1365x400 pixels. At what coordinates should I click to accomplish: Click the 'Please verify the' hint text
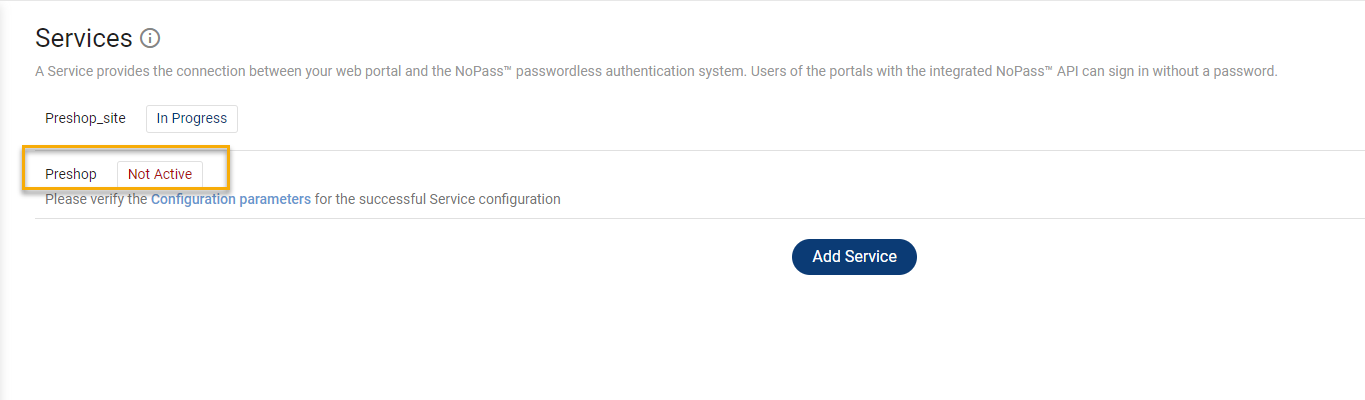96,199
